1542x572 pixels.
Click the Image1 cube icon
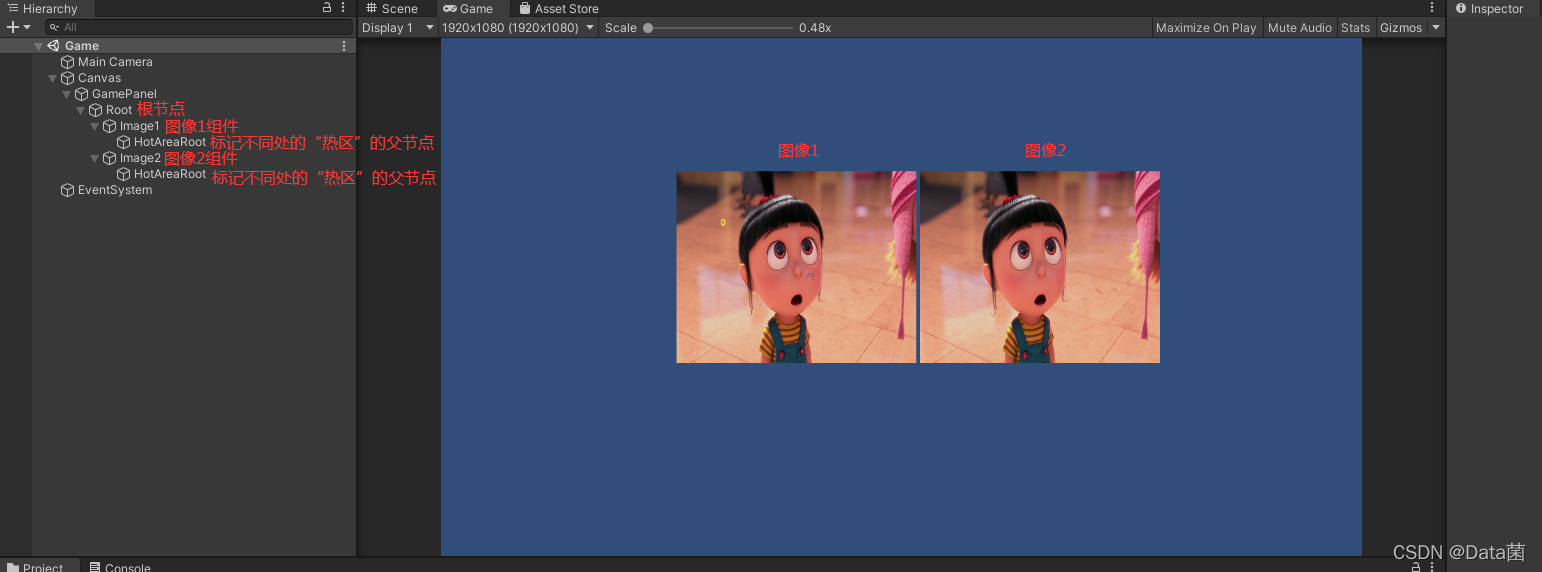[x=109, y=126]
